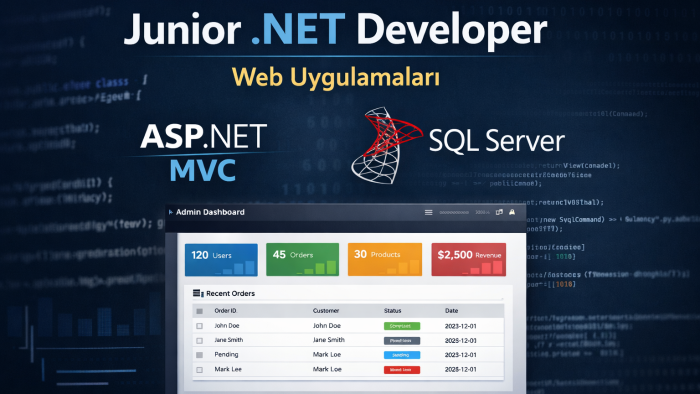Click the bar chart in the Revenue card

483,268
